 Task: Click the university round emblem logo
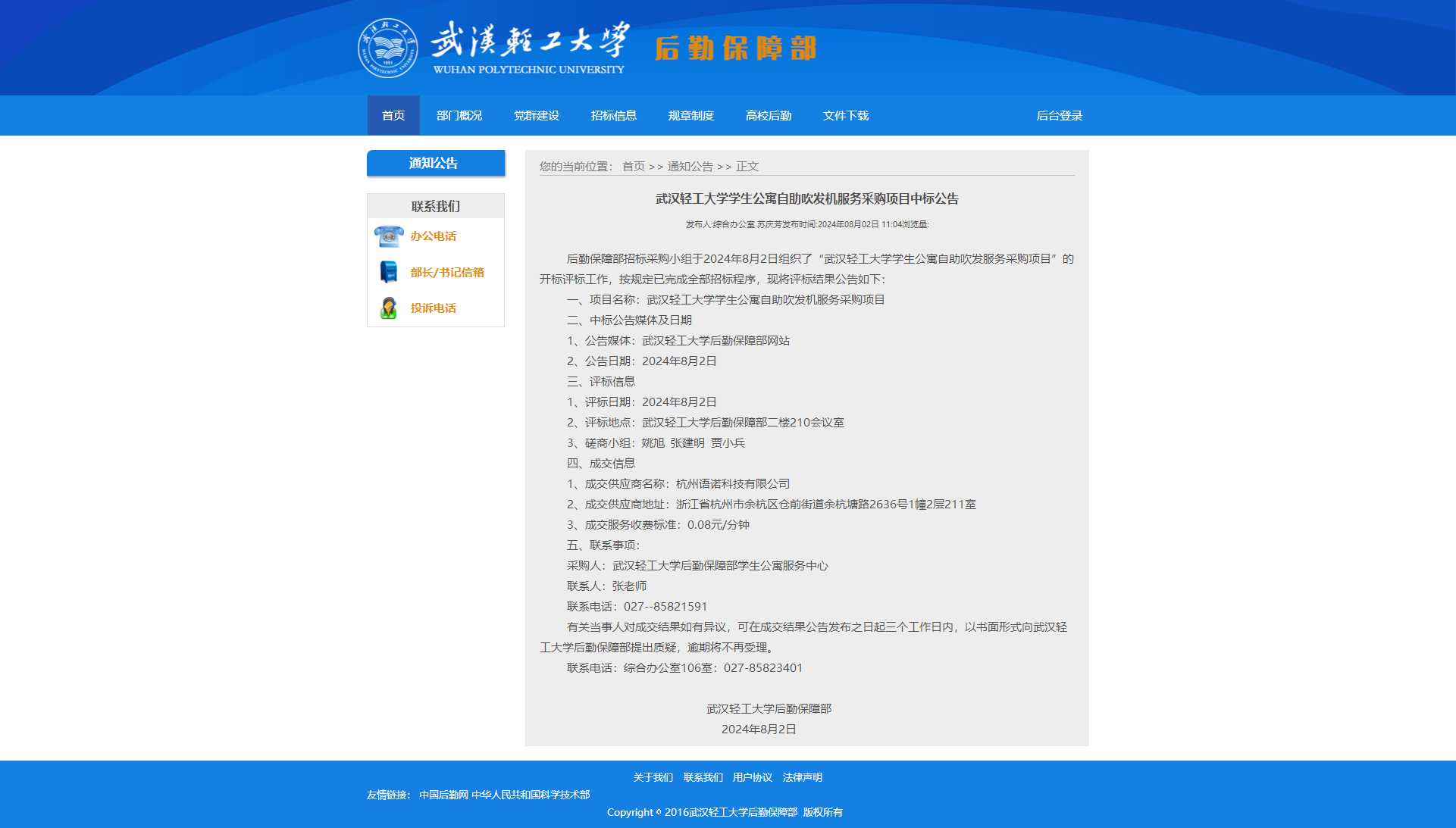click(387, 48)
